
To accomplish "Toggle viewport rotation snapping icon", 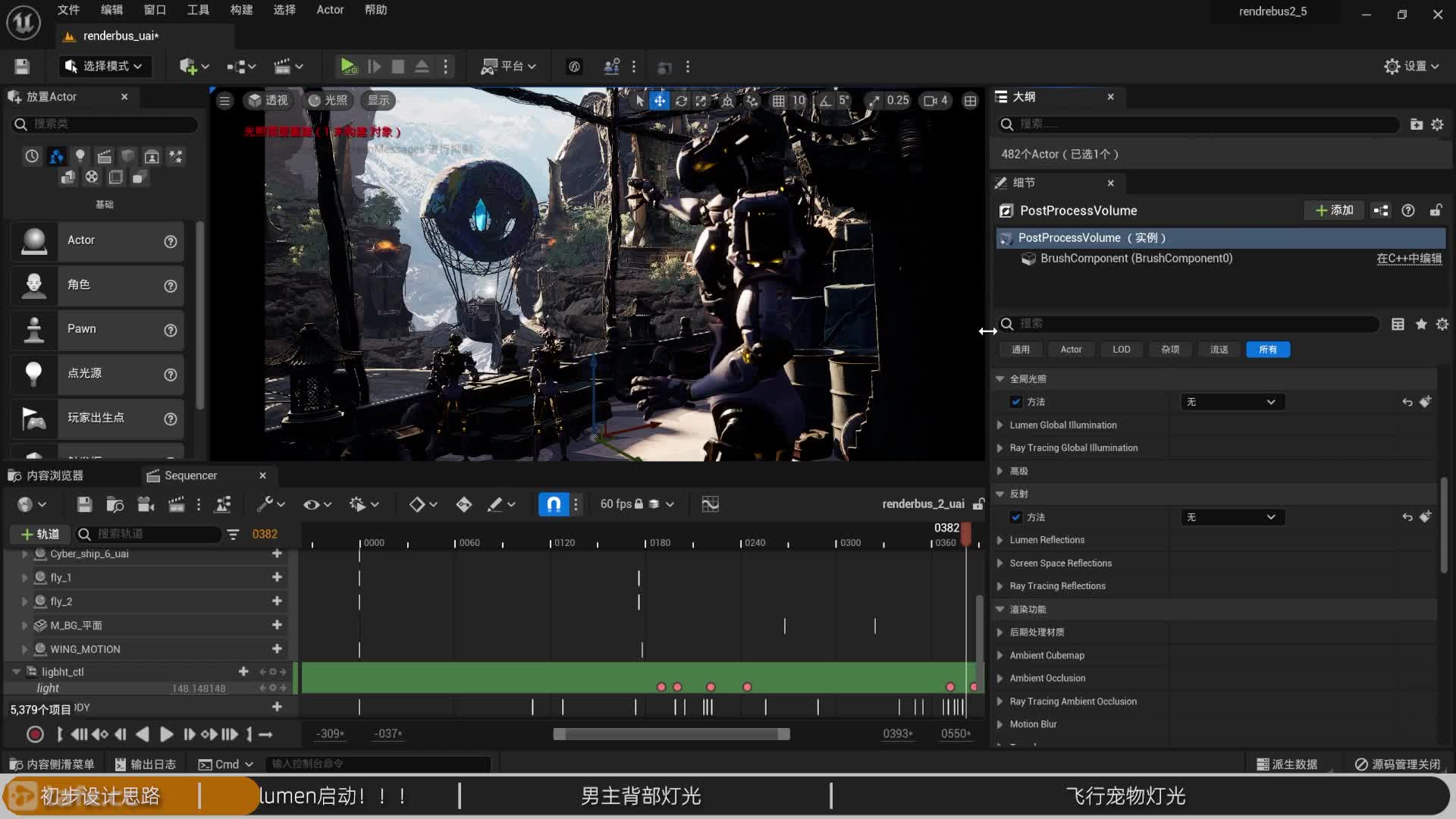I will [825, 101].
